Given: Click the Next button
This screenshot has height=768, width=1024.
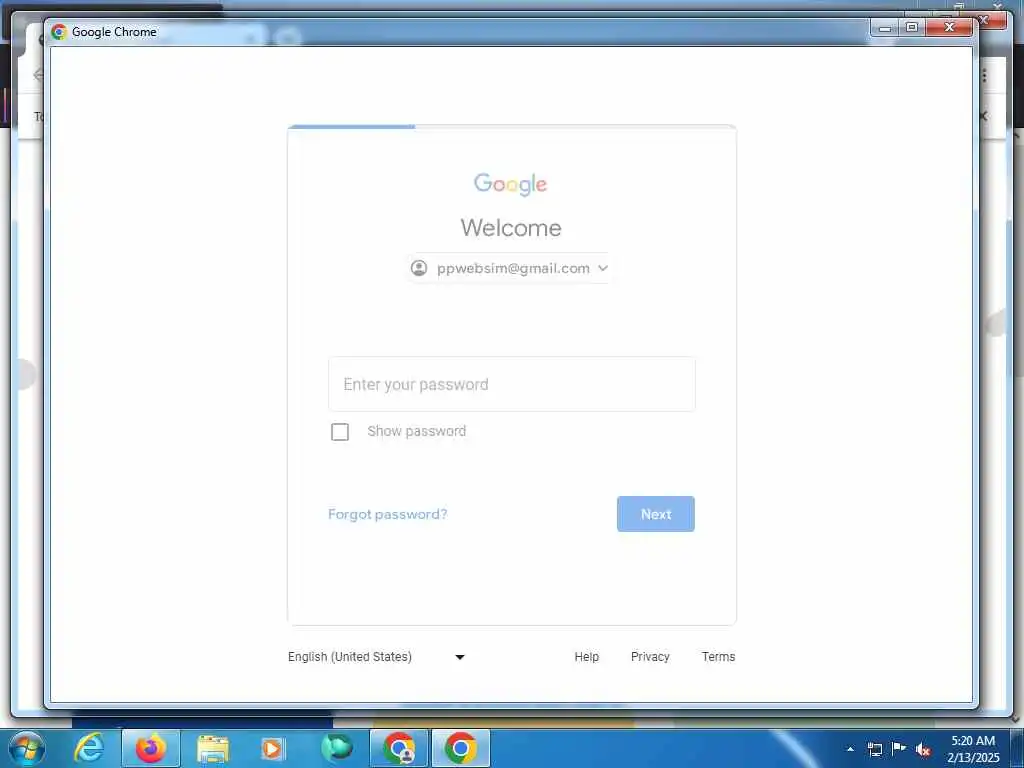Looking at the screenshot, I should (x=656, y=514).
